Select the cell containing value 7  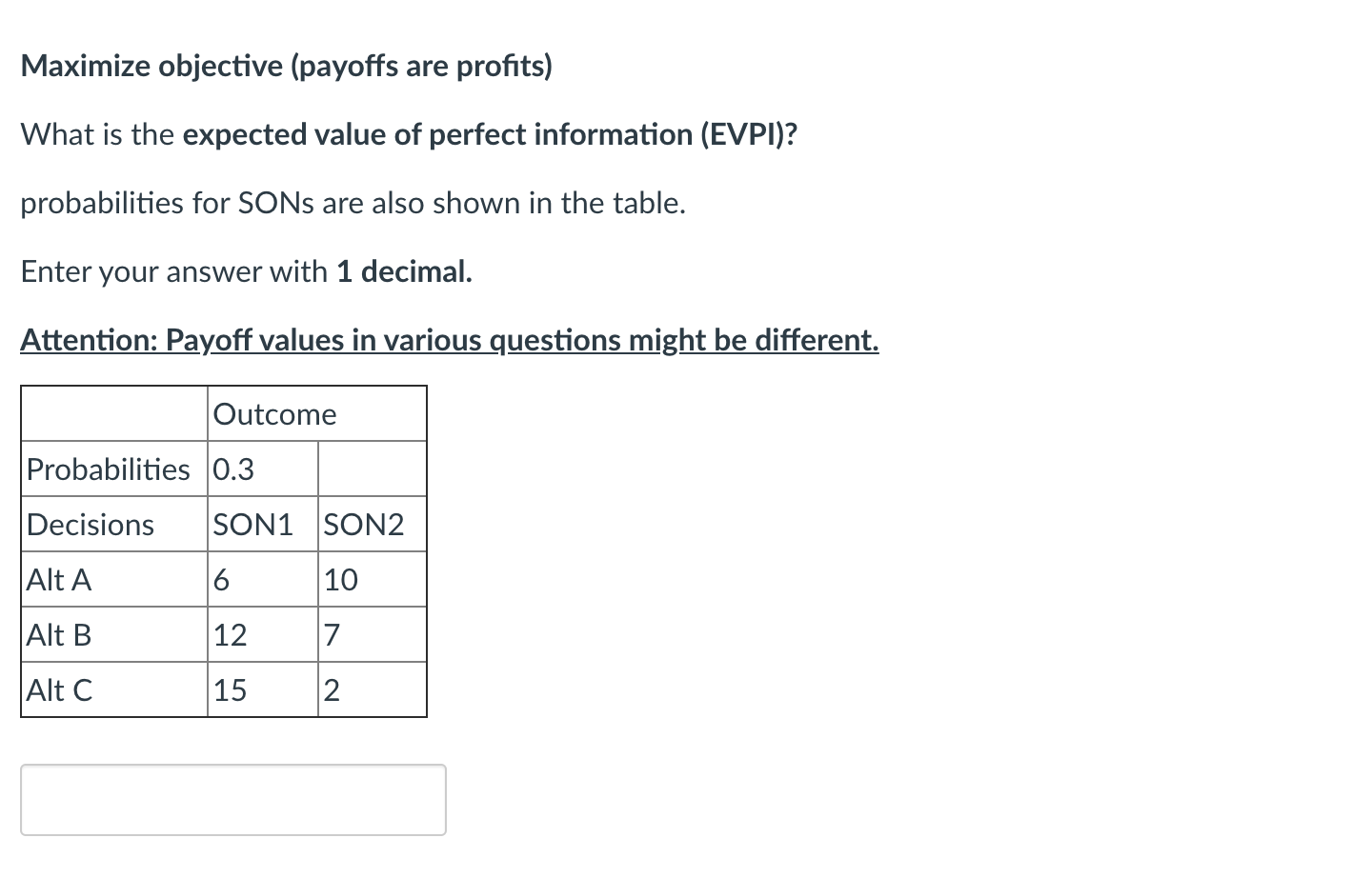[x=330, y=634]
